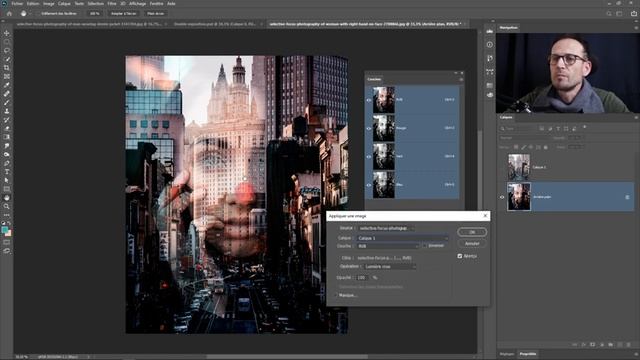
Task: Select the Lasso tool
Action: 7,50
